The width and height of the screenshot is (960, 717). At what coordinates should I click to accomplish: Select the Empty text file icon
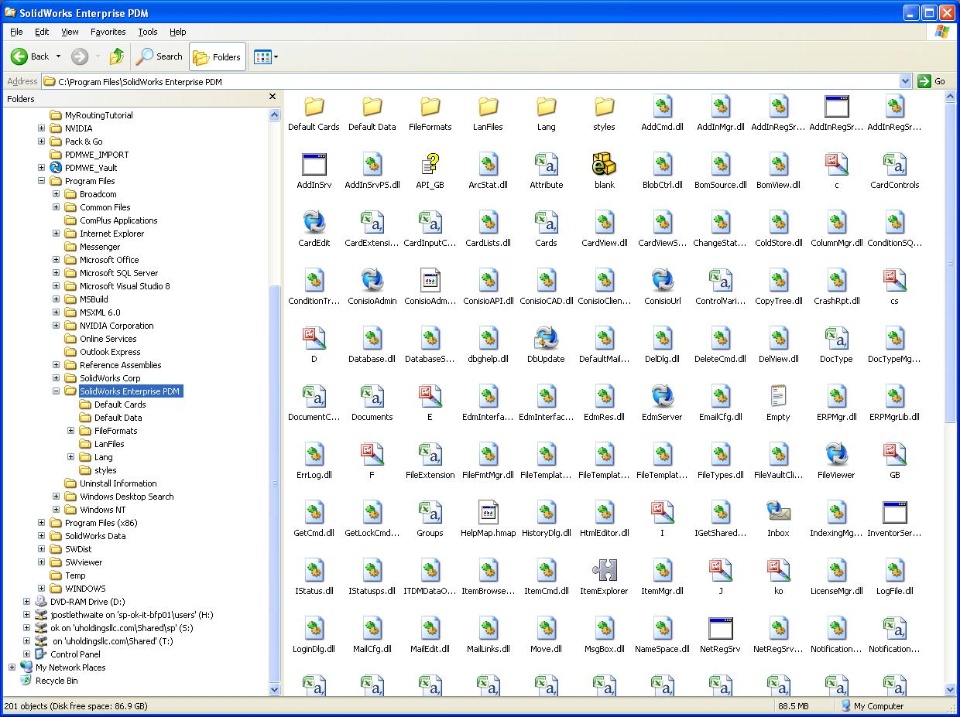tap(778, 397)
